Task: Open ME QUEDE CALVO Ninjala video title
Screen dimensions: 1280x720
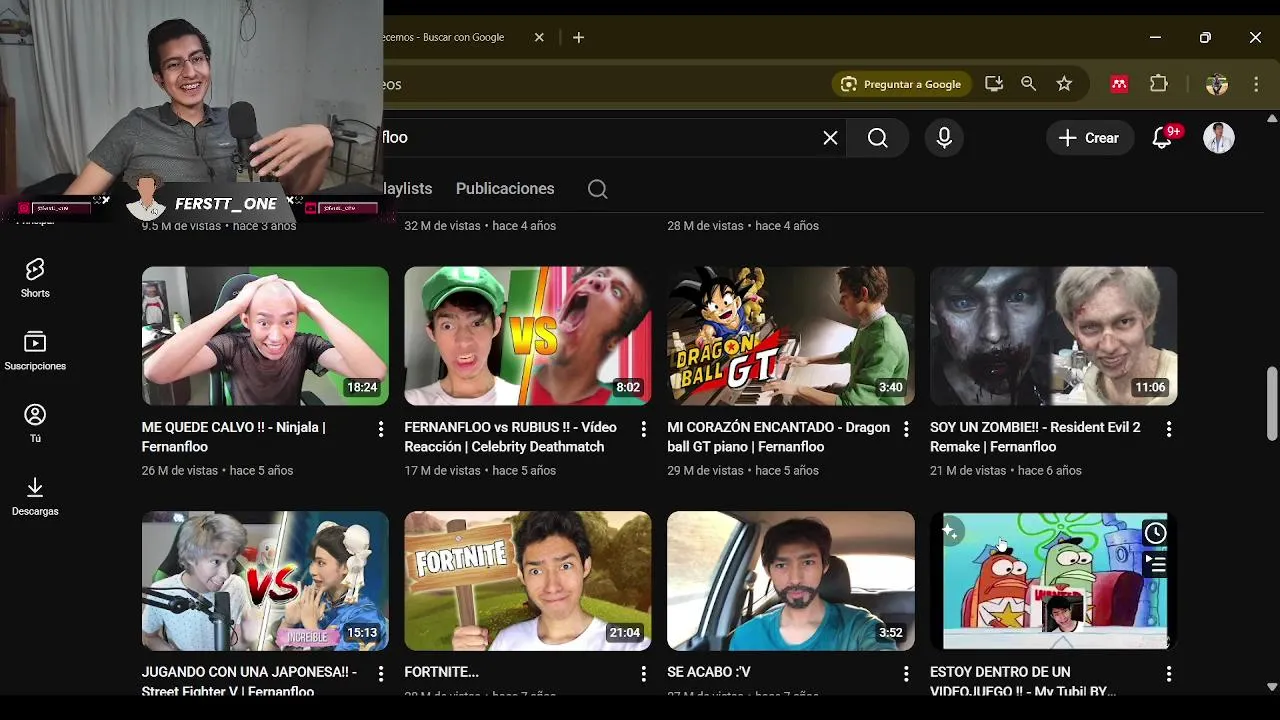Action: pos(233,437)
